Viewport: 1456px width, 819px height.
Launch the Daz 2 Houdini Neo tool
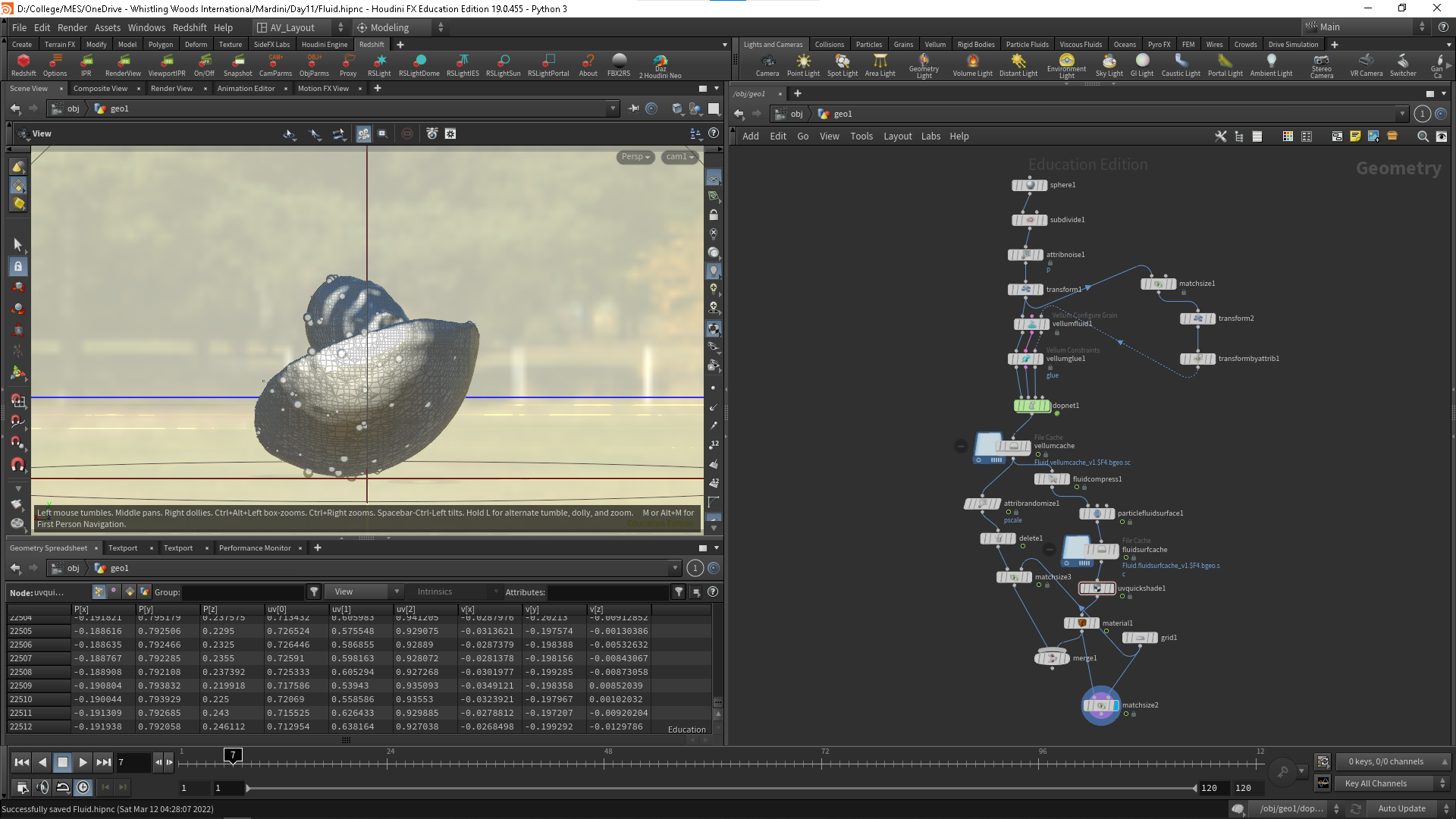tap(661, 66)
